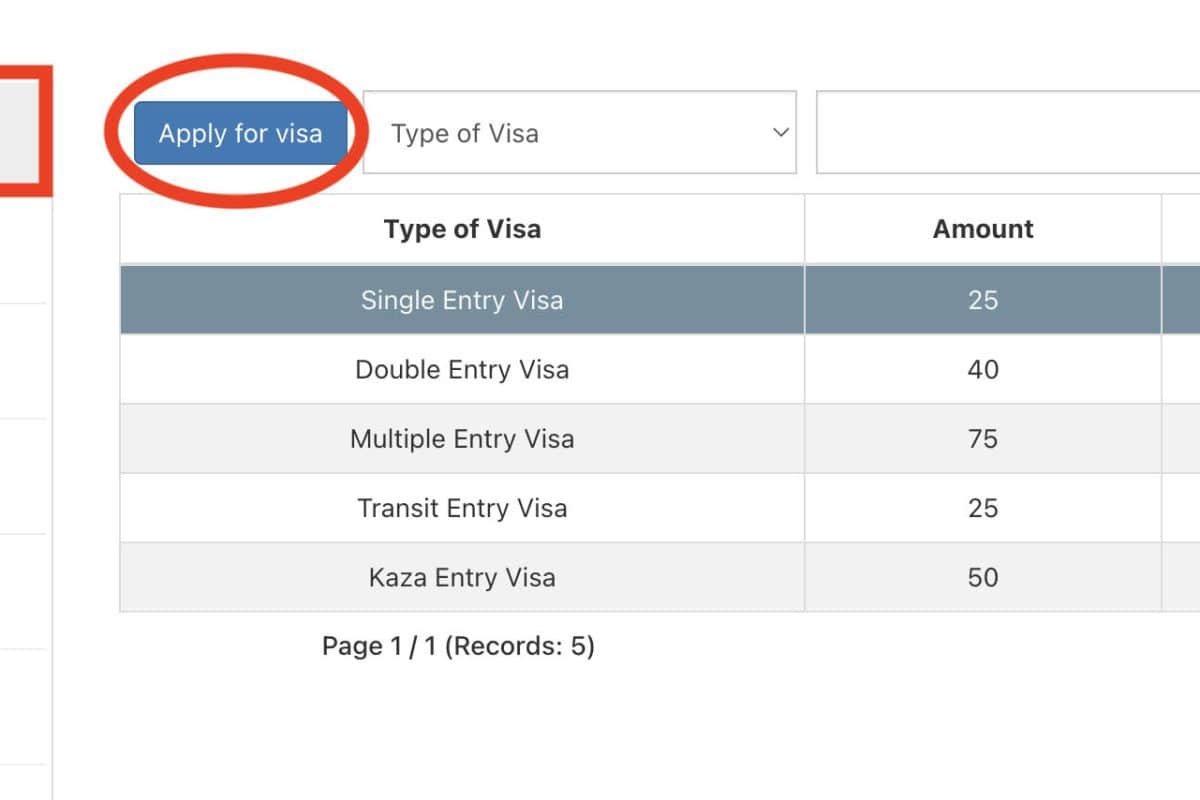The width and height of the screenshot is (1200, 800).
Task: Click amount 25 in Single Entry Visa row
Action: coord(983,300)
